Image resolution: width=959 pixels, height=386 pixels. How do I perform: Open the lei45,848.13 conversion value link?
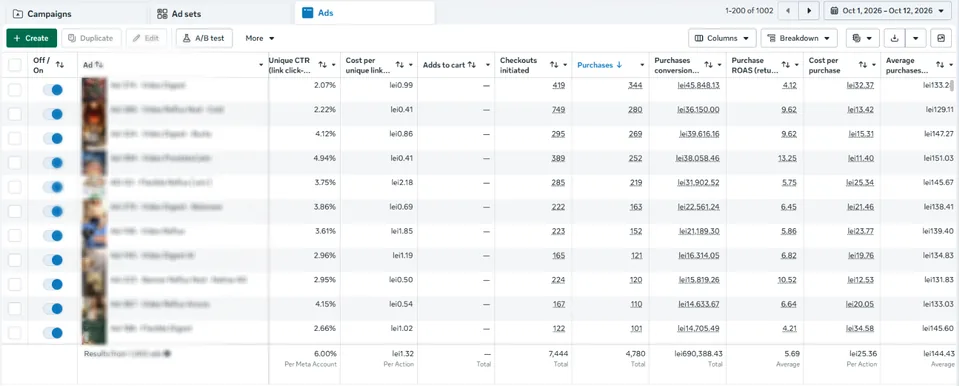pyautogui.click(x=698, y=85)
